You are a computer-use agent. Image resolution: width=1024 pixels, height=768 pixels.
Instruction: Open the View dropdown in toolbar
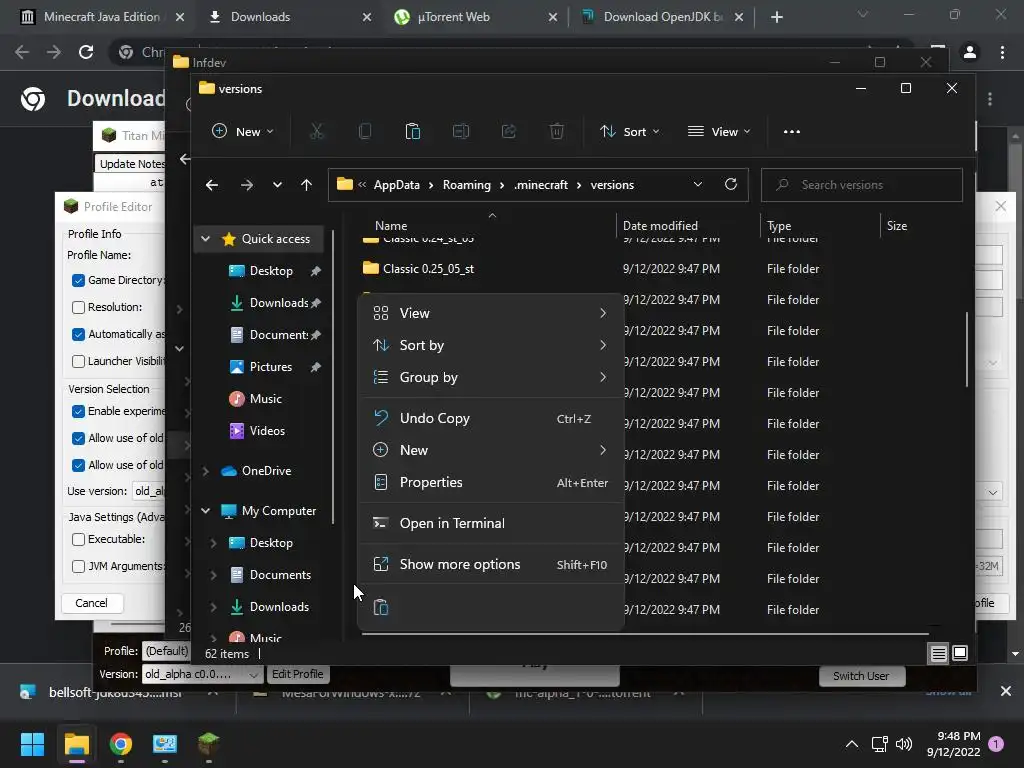click(719, 132)
